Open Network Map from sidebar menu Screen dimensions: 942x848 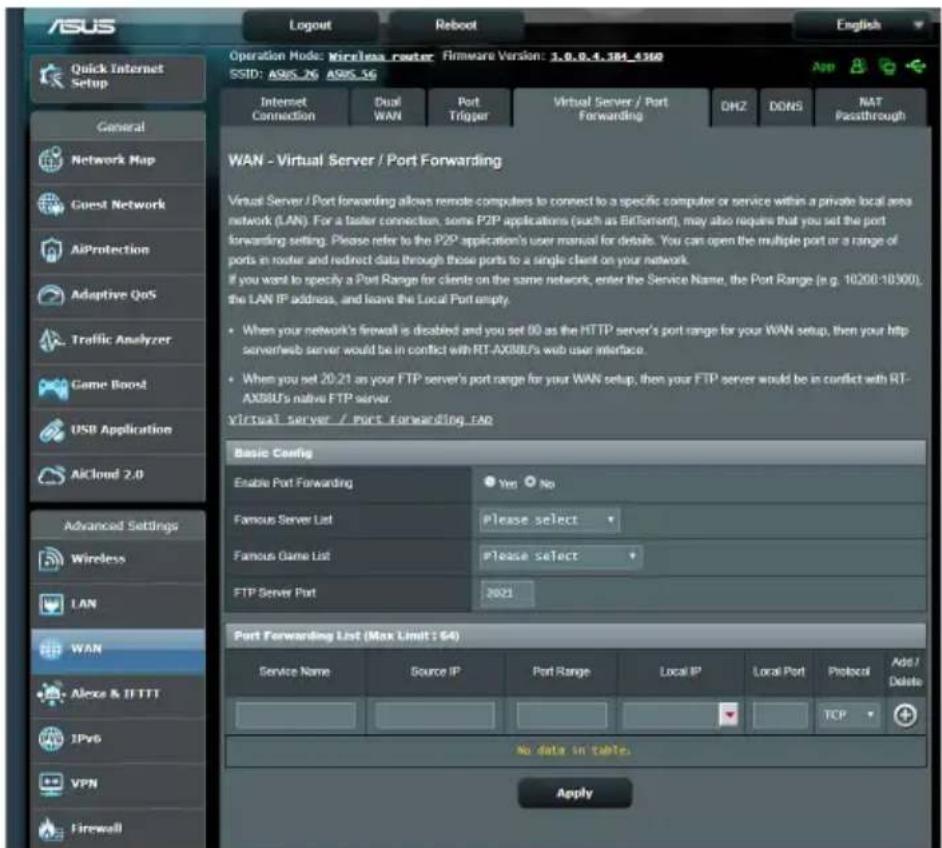click(x=118, y=160)
